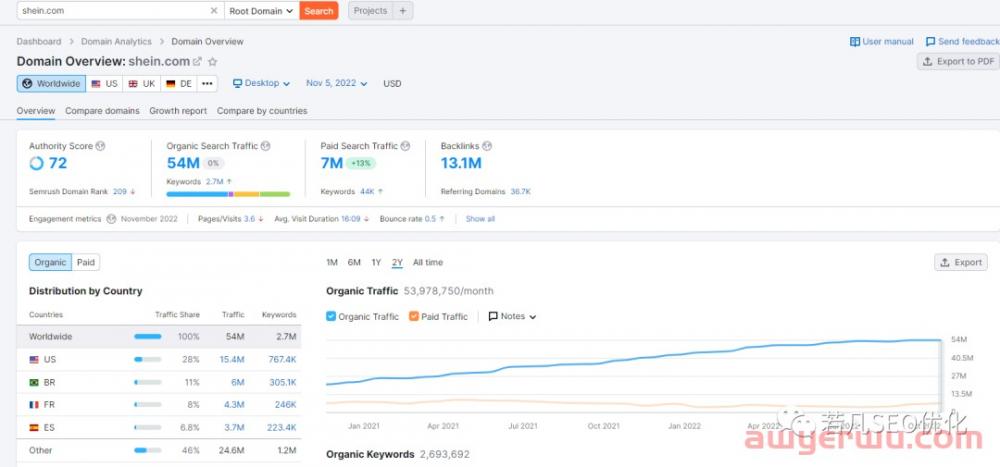Click Export to PDF button
This screenshot has width=1000, height=467.
click(959, 61)
